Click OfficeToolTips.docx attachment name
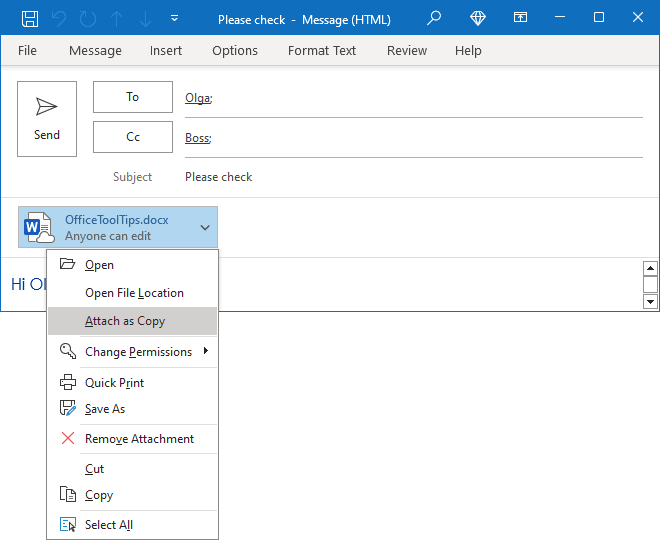 coord(117,220)
